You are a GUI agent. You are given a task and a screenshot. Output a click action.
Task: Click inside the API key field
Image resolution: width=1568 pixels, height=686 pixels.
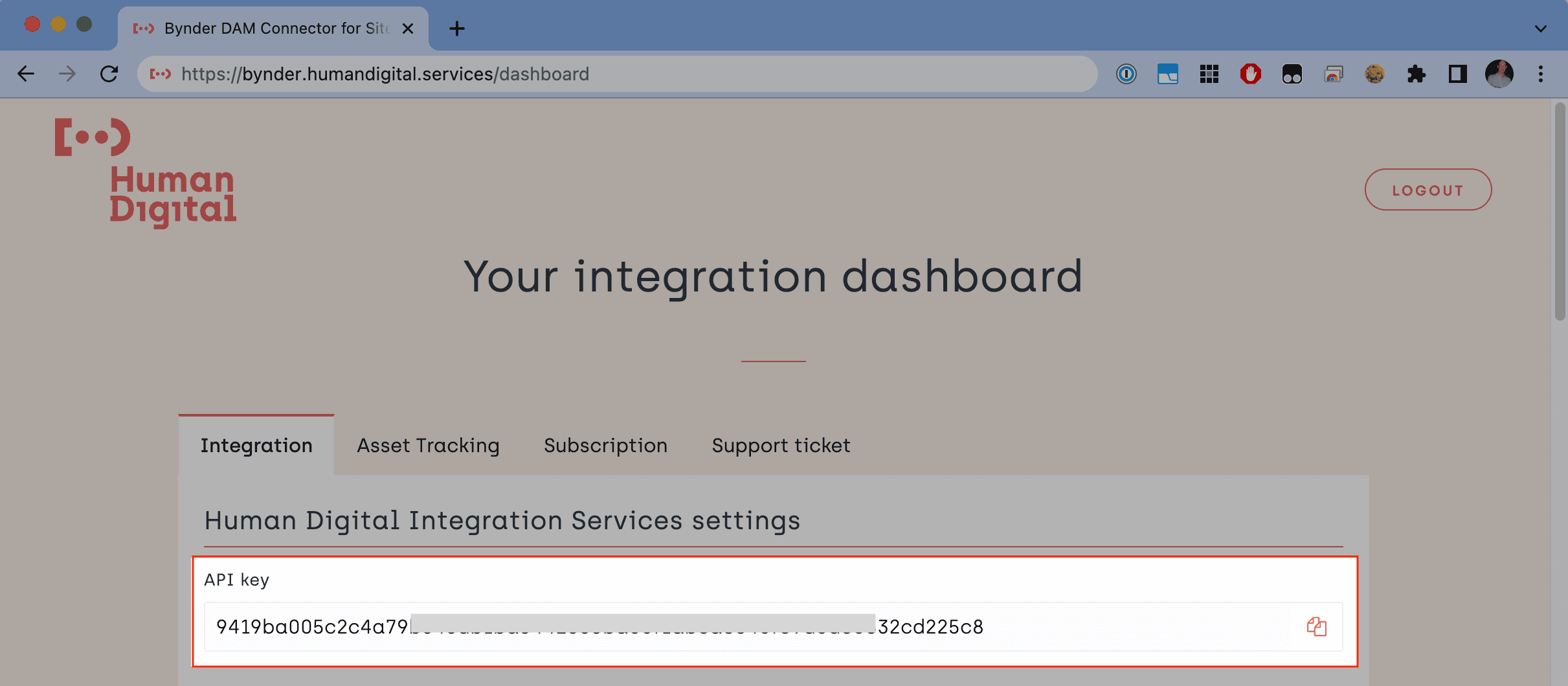(712, 626)
